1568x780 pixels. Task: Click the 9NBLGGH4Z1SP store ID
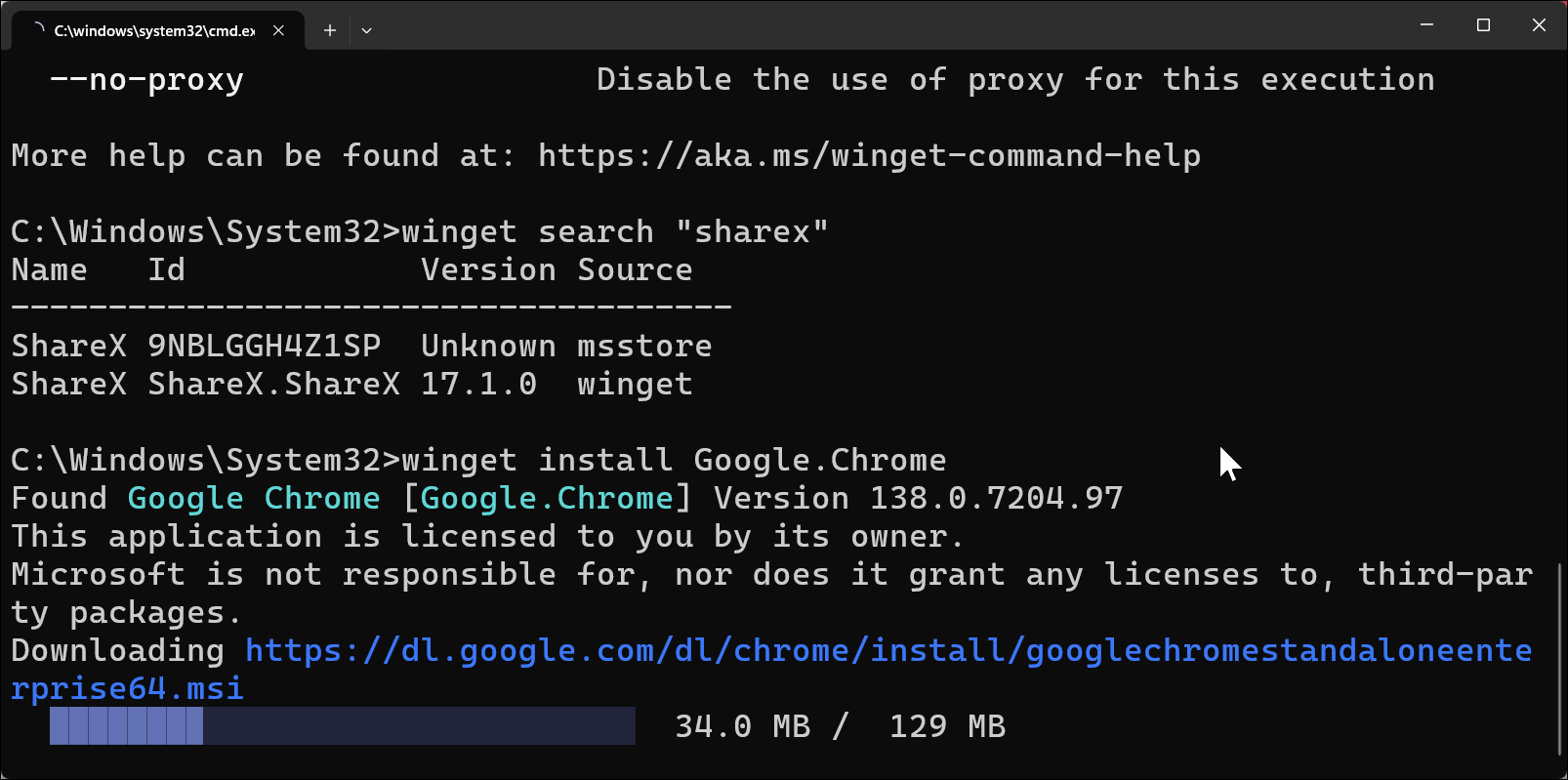click(x=264, y=347)
